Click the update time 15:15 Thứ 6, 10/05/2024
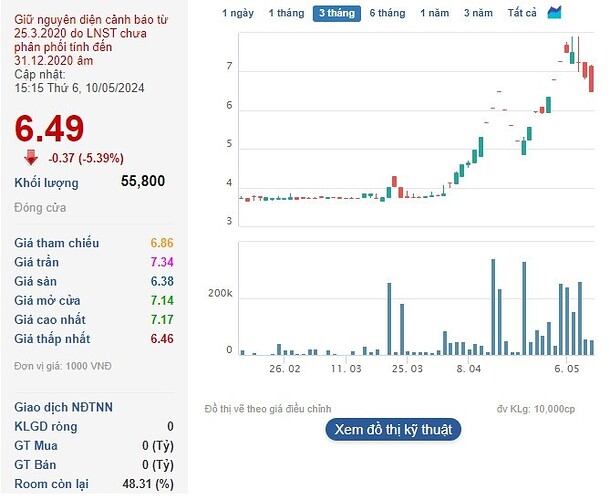 click(x=79, y=88)
